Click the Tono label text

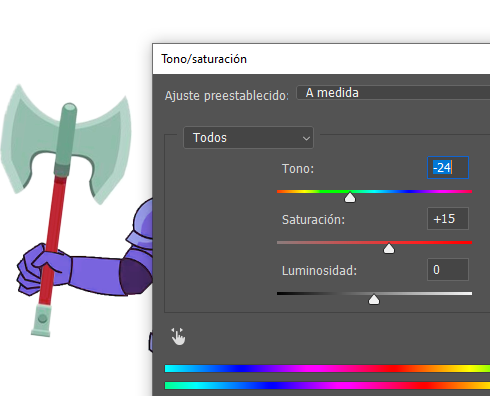click(x=298, y=168)
